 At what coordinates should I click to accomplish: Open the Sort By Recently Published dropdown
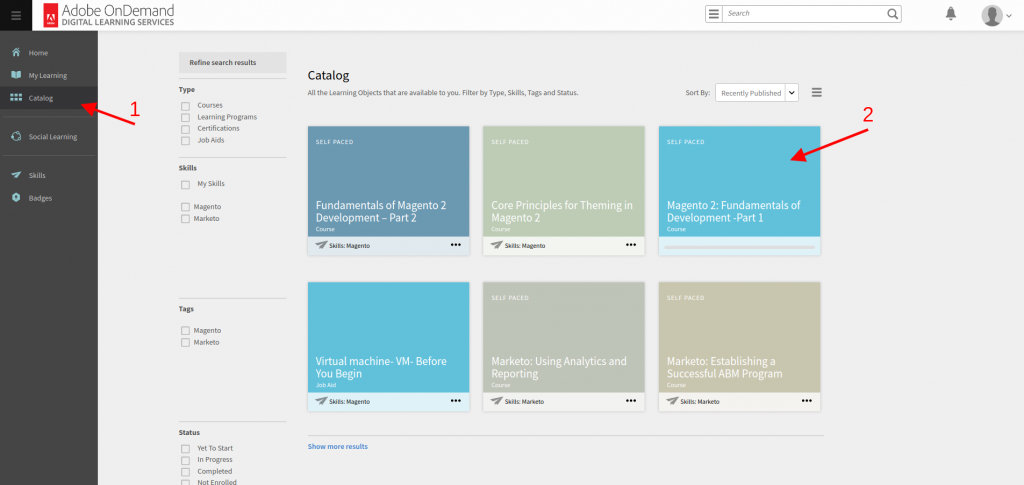(x=757, y=93)
